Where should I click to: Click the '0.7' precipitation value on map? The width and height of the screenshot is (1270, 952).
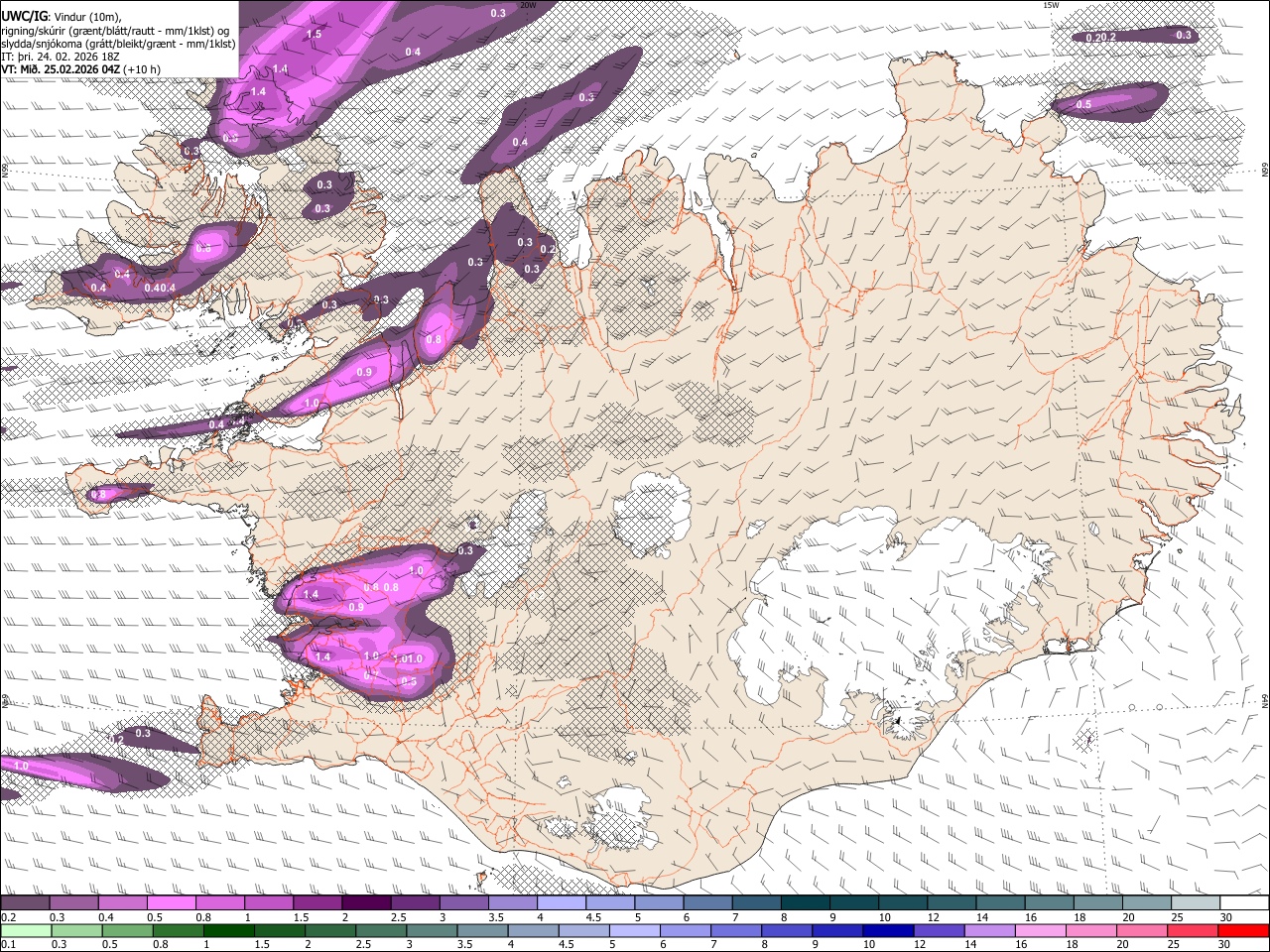coord(372,673)
